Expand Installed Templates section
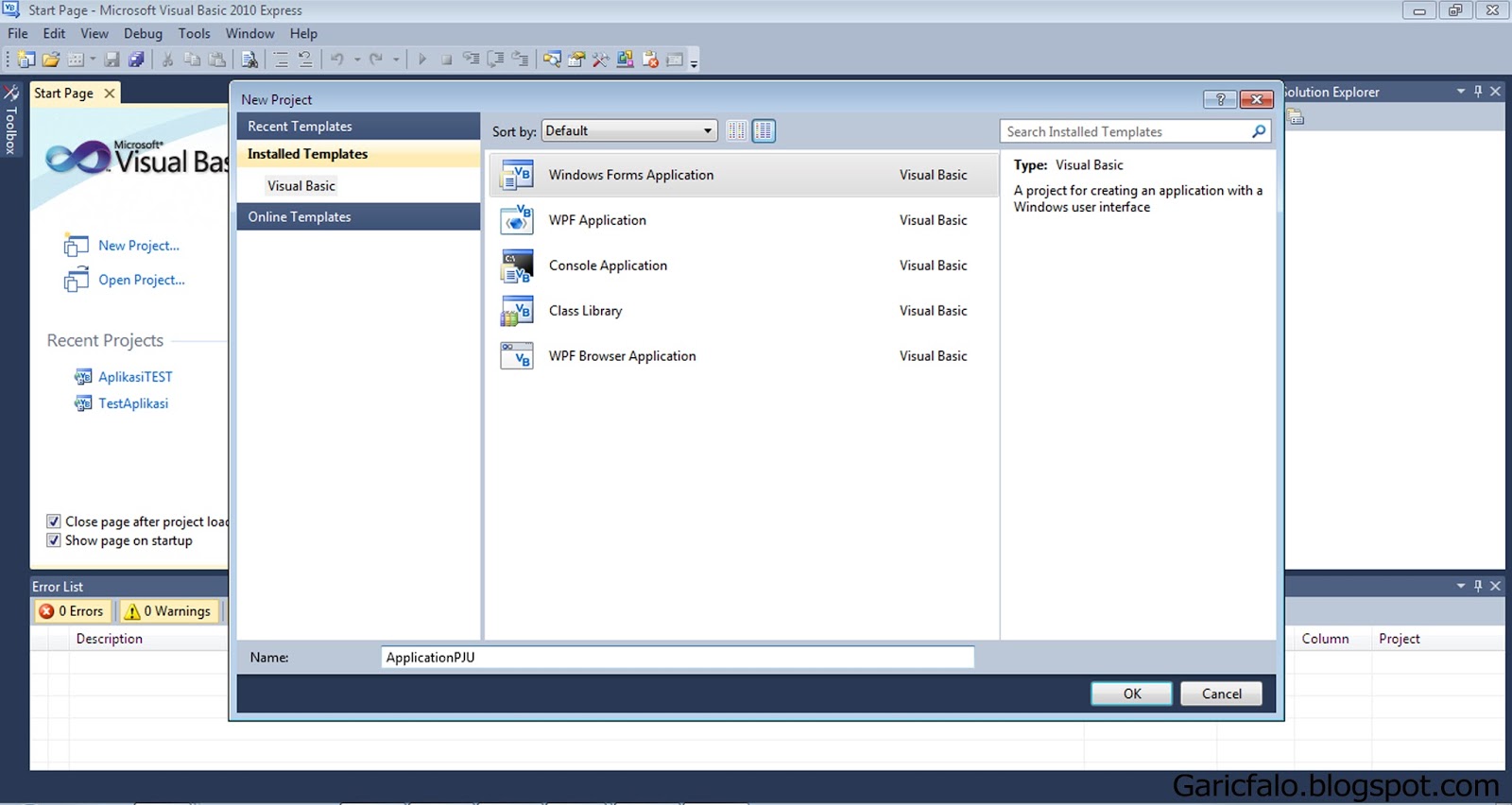Image resolution: width=1512 pixels, height=805 pixels. coord(358,154)
